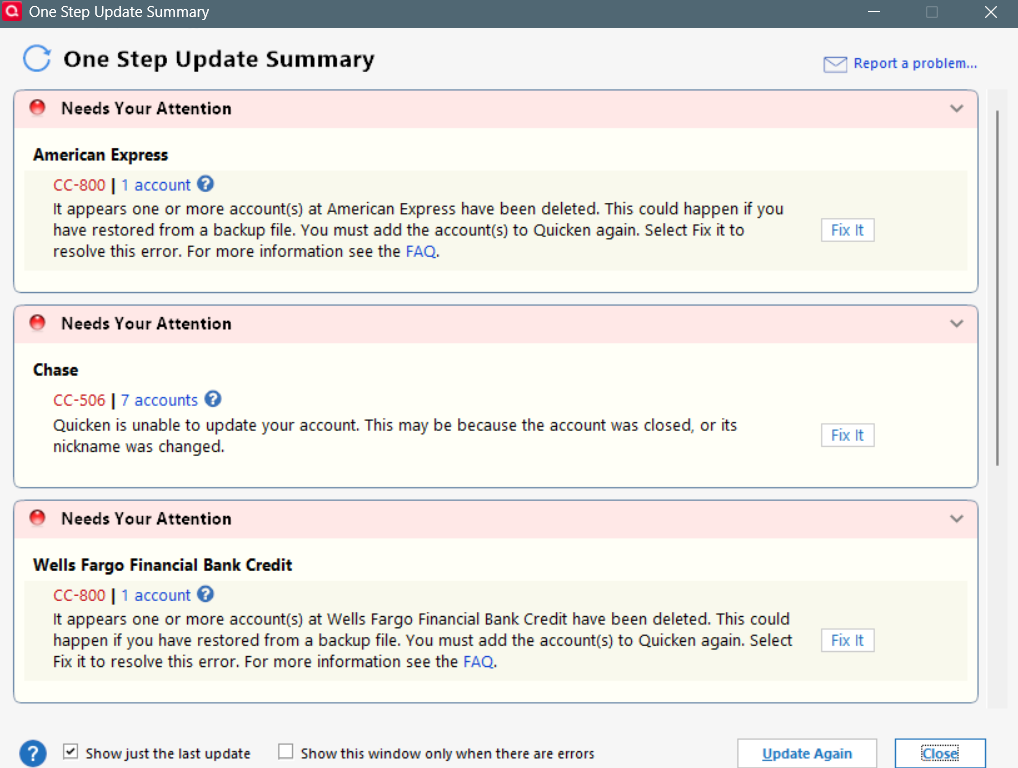The height and width of the screenshot is (768, 1018).
Task: Click the Close button at bottom right
Action: 940,754
